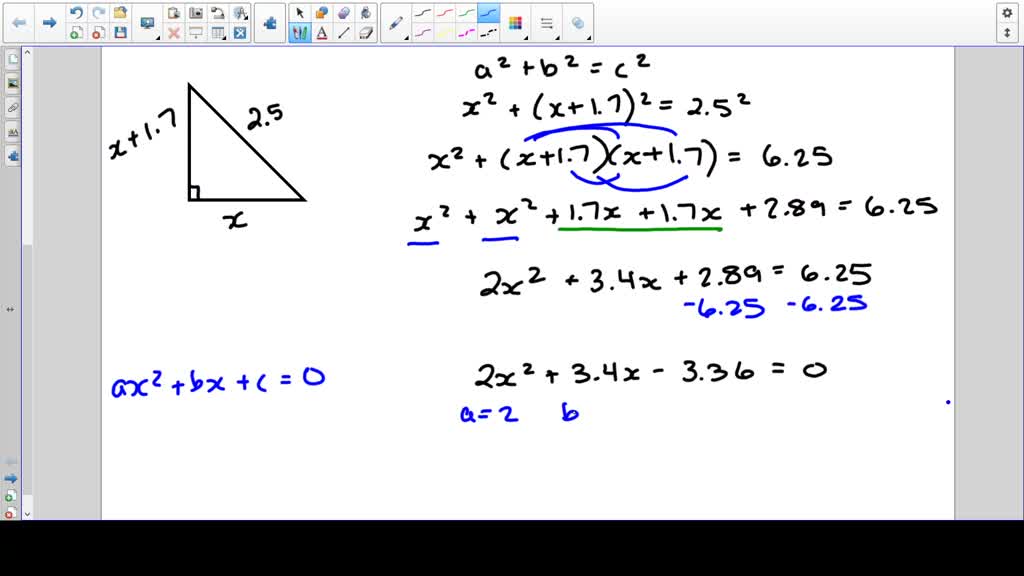Choose the Eraser tool

pyautogui.click(x=366, y=33)
